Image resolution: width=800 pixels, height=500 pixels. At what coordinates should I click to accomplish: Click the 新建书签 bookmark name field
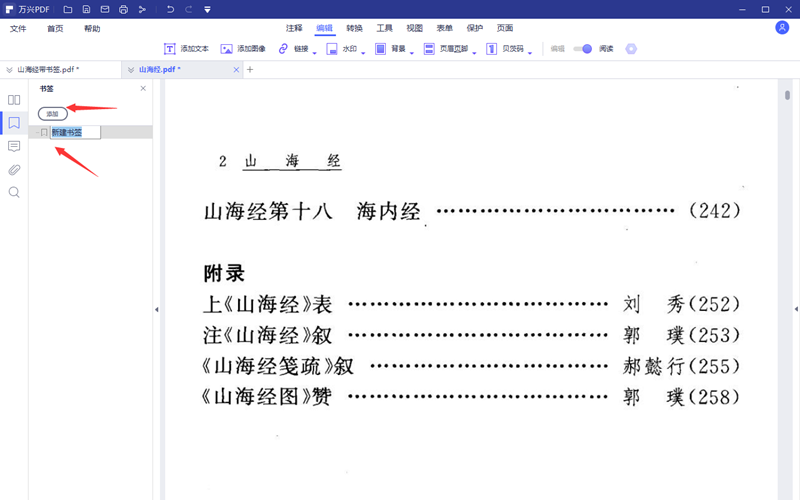pos(75,132)
